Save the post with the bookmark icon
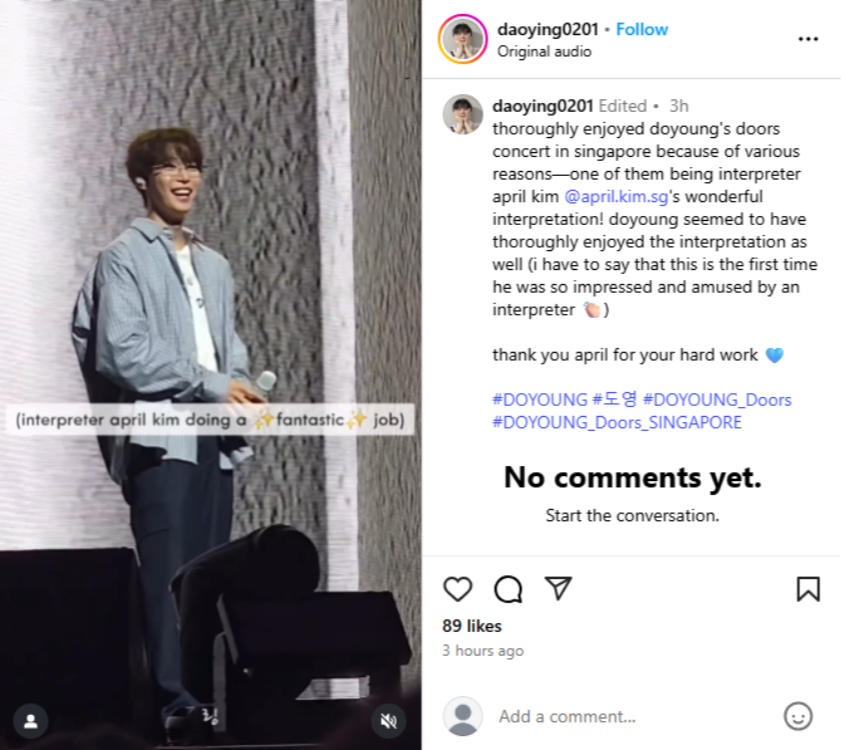The image size is (845, 750). pyautogui.click(x=807, y=589)
